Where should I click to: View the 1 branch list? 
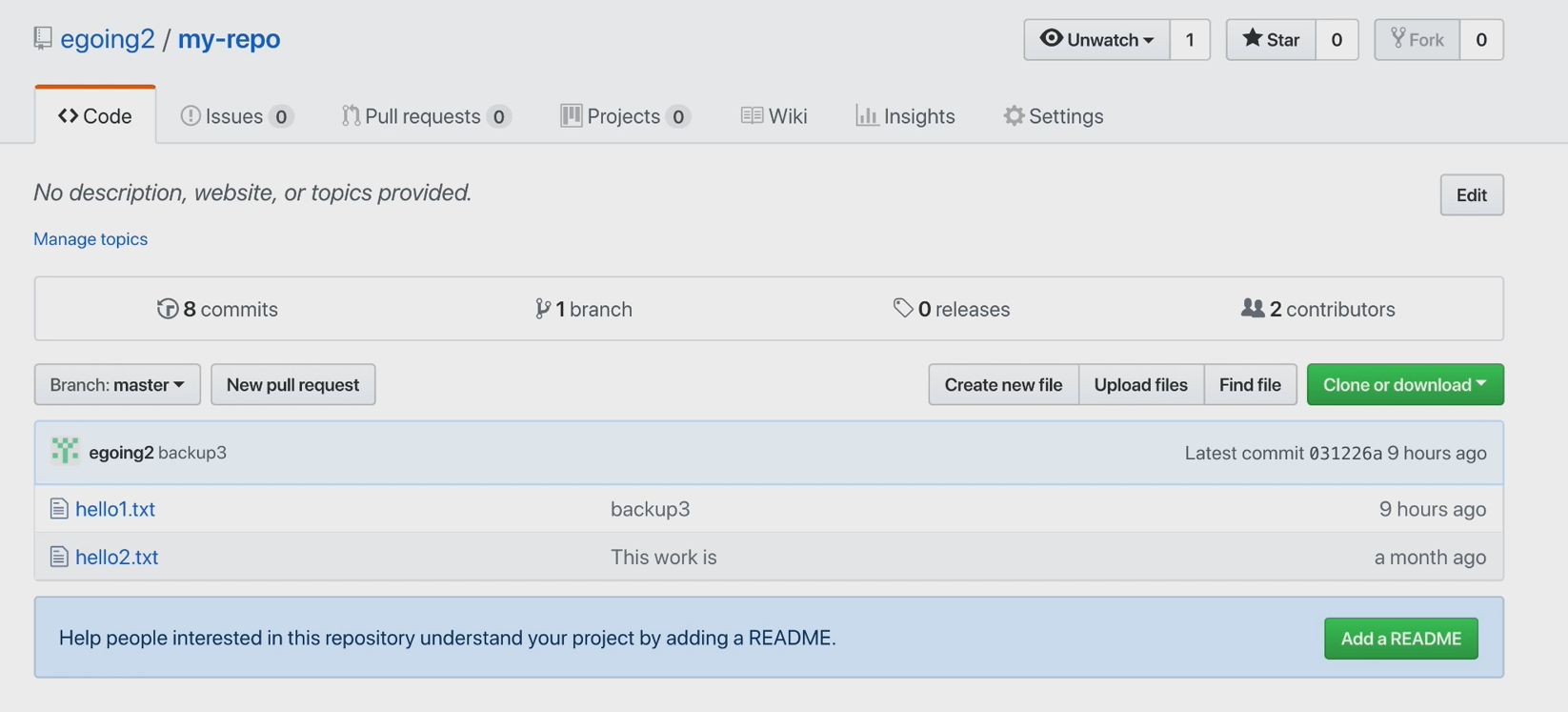coord(583,309)
